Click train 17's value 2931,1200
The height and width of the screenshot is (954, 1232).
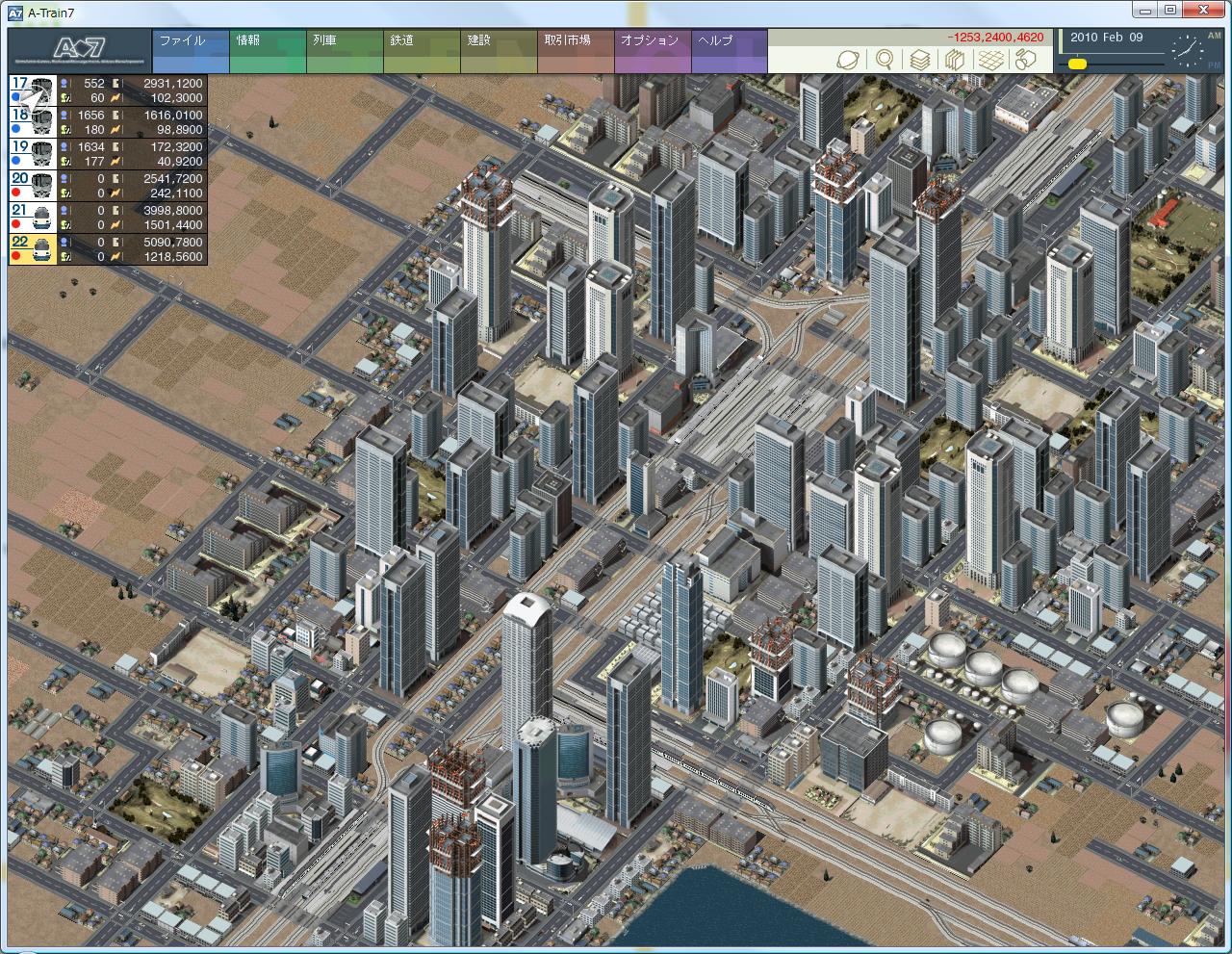pos(173,84)
